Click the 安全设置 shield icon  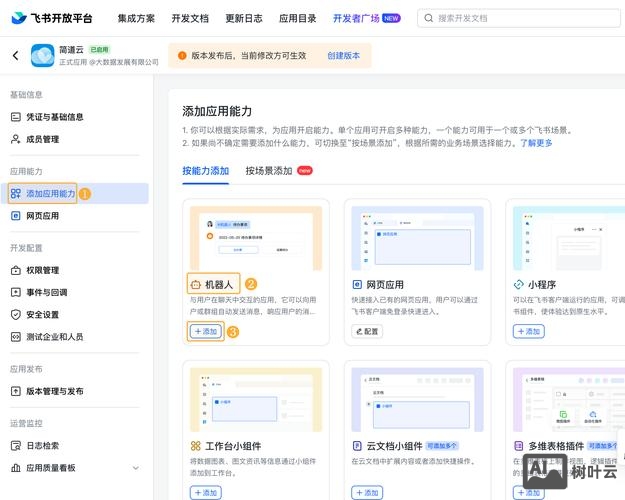click(16, 315)
